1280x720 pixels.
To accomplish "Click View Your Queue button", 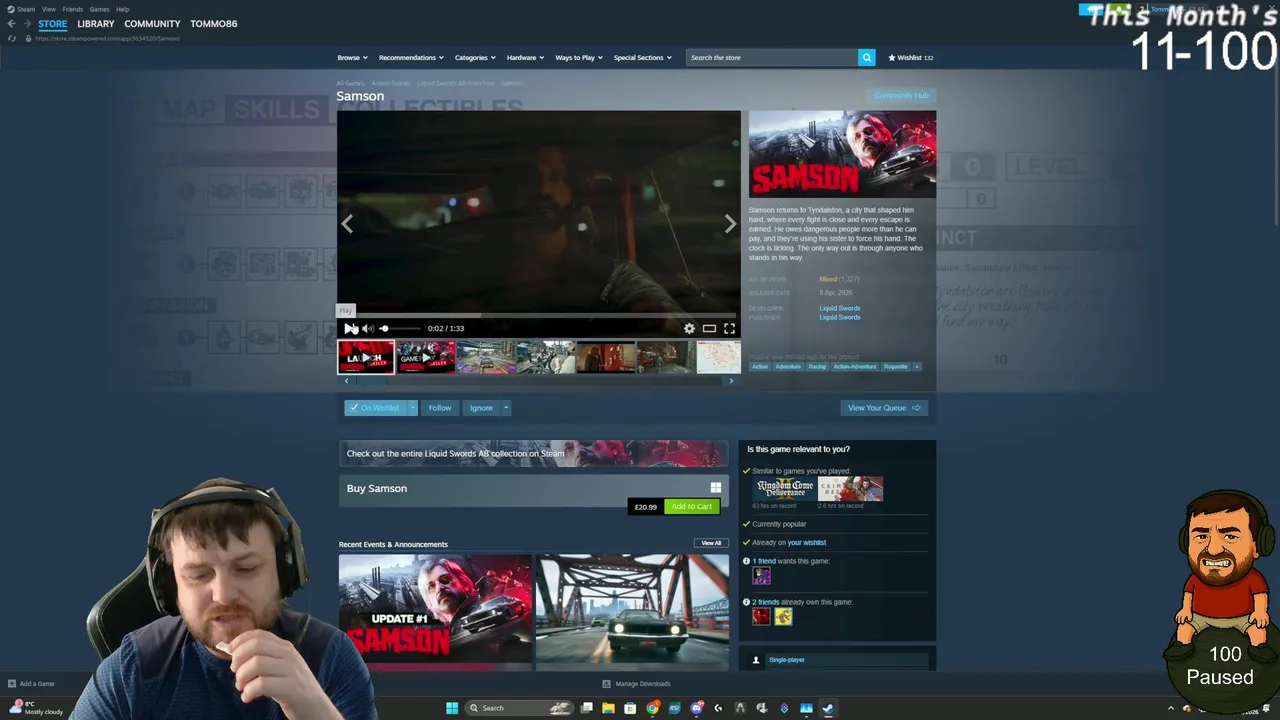I will [884, 408].
